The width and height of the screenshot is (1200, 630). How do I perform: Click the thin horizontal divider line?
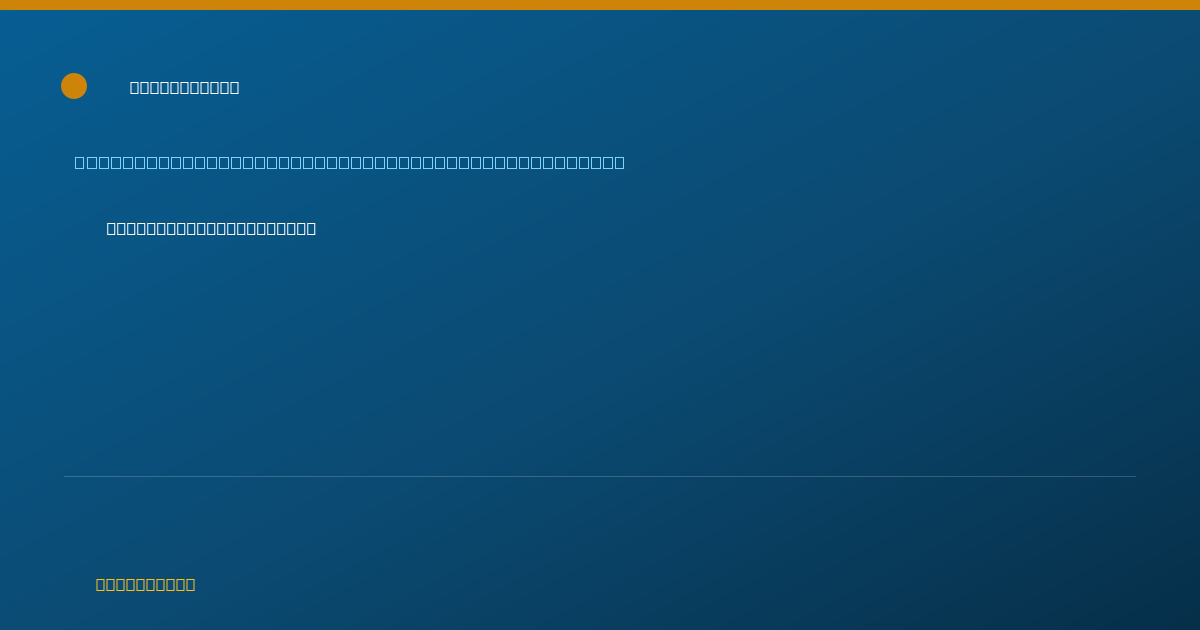point(600,477)
